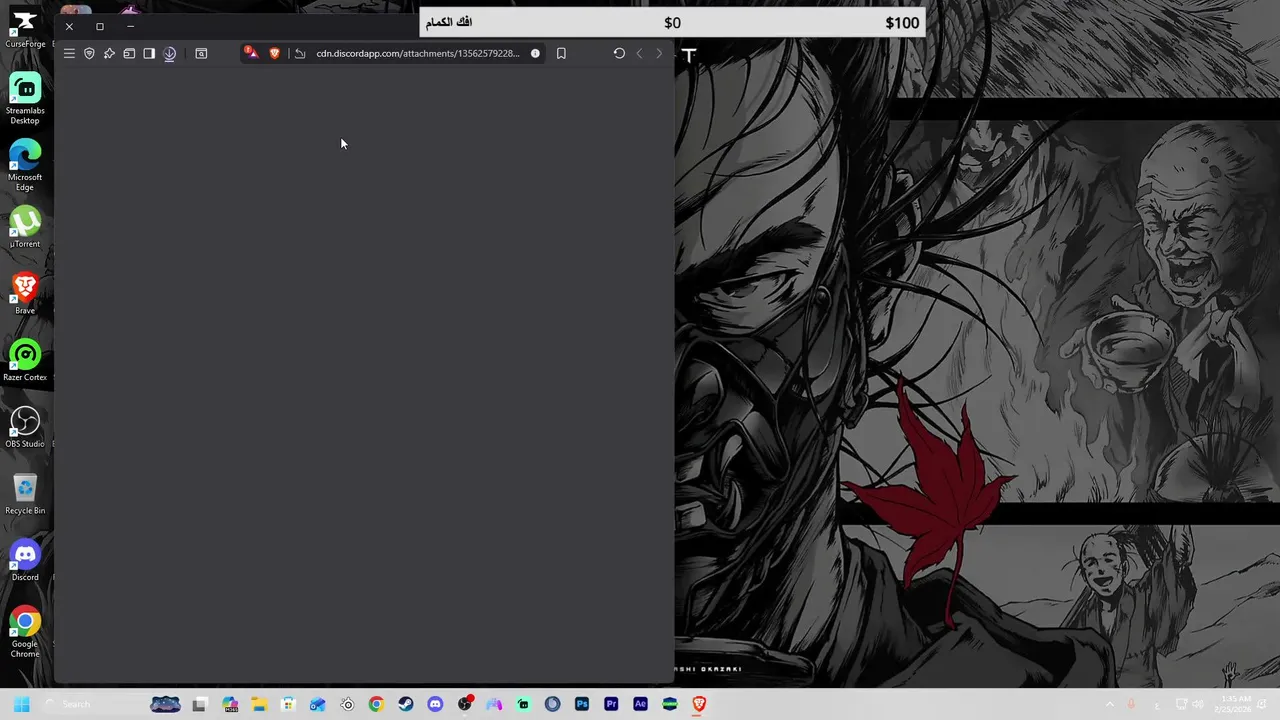Open the Streamlabs Desktop shortcut
The image size is (1280, 720).
25,98
